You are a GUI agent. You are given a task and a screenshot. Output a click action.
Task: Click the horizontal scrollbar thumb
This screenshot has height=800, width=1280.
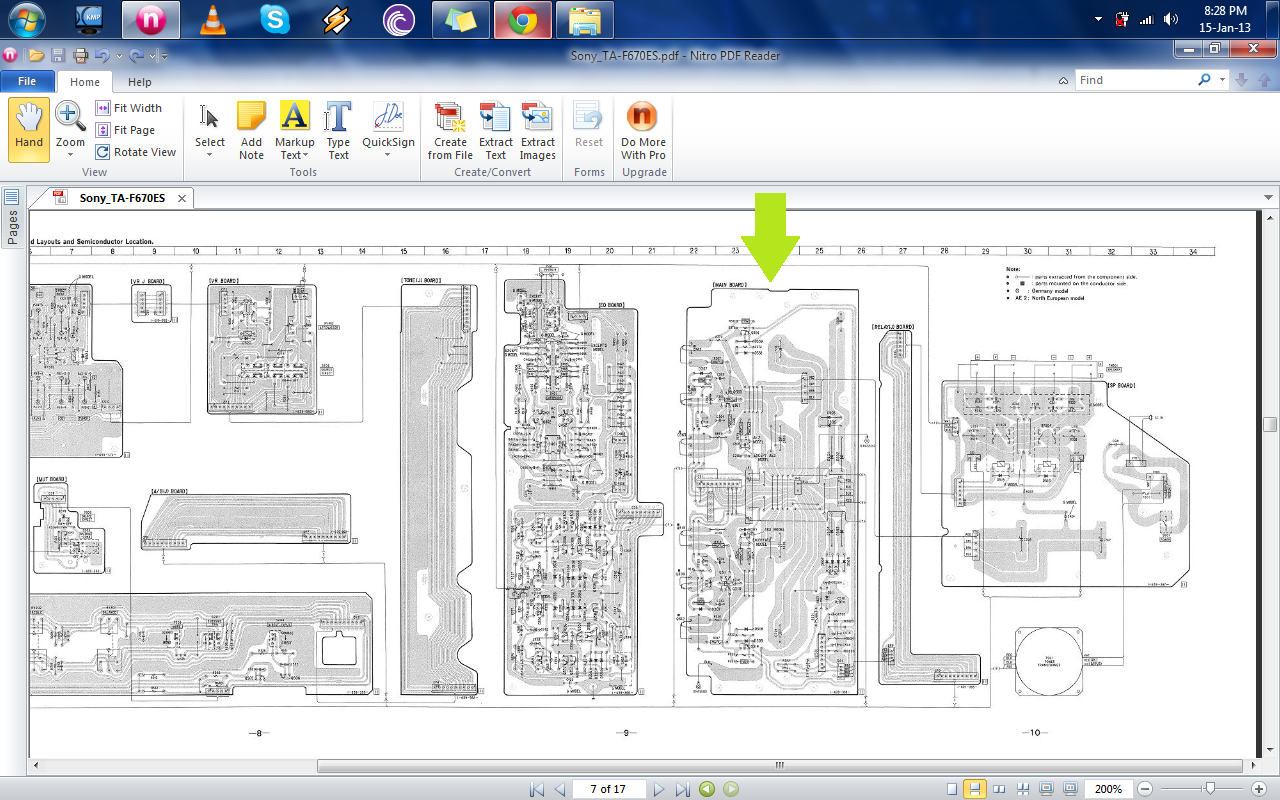point(781,766)
